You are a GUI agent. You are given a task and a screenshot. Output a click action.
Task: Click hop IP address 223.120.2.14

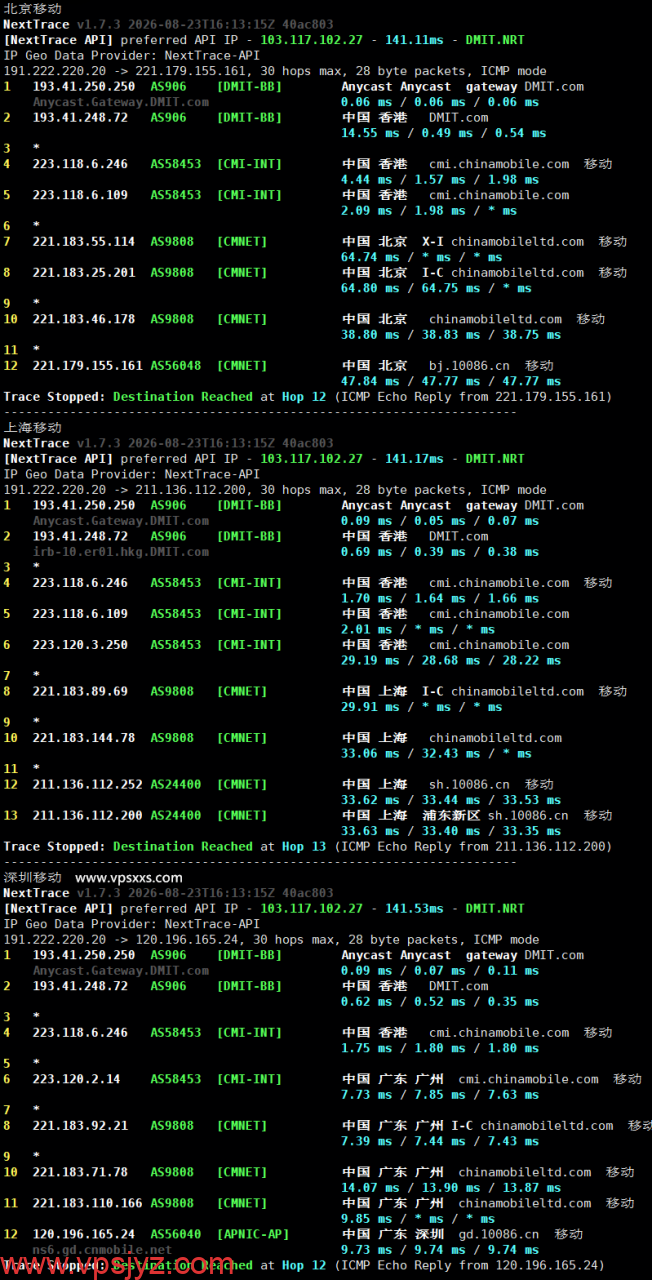(76, 1080)
